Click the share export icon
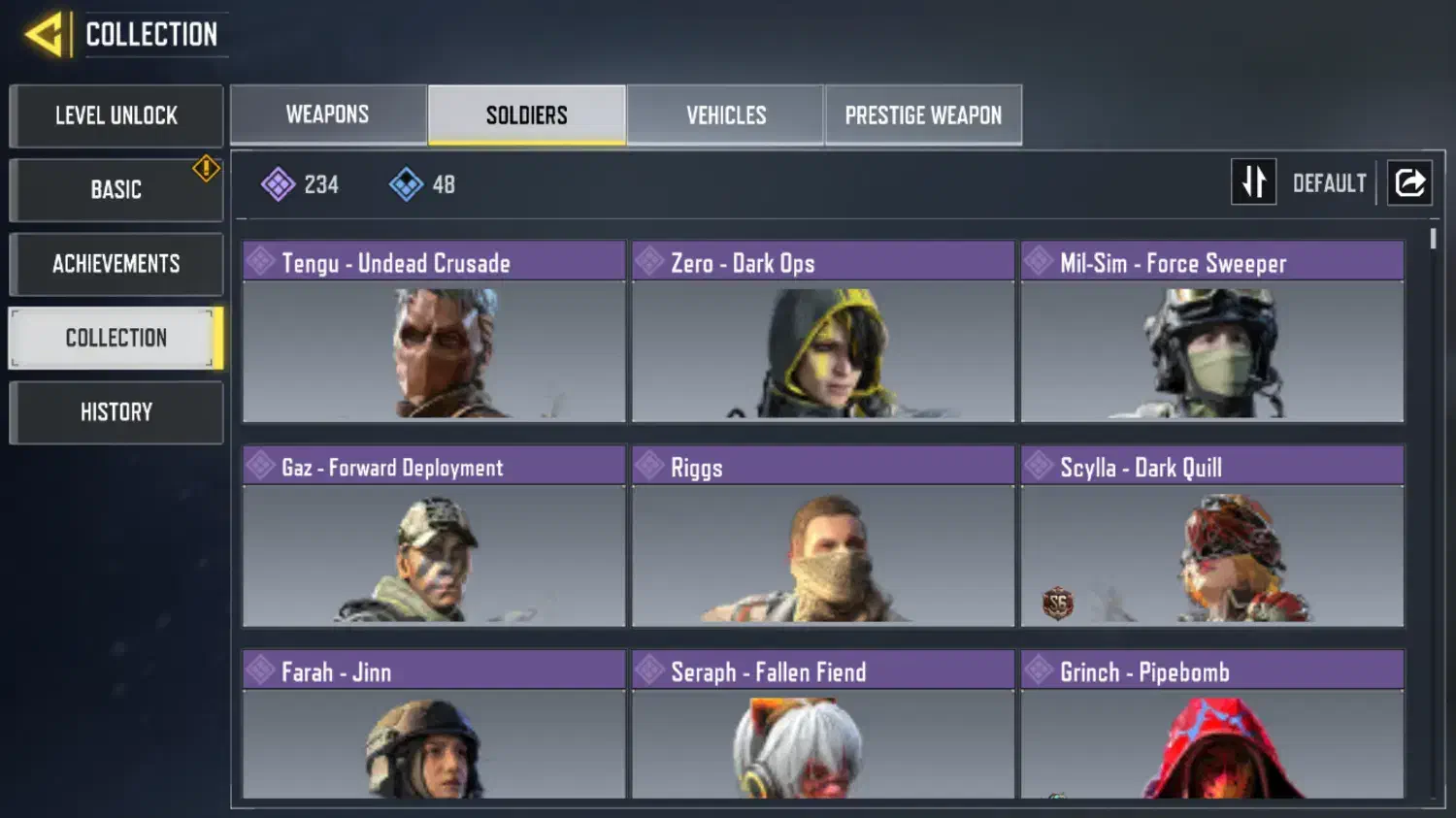The width and height of the screenshot is (1456, 818). 1409,182
